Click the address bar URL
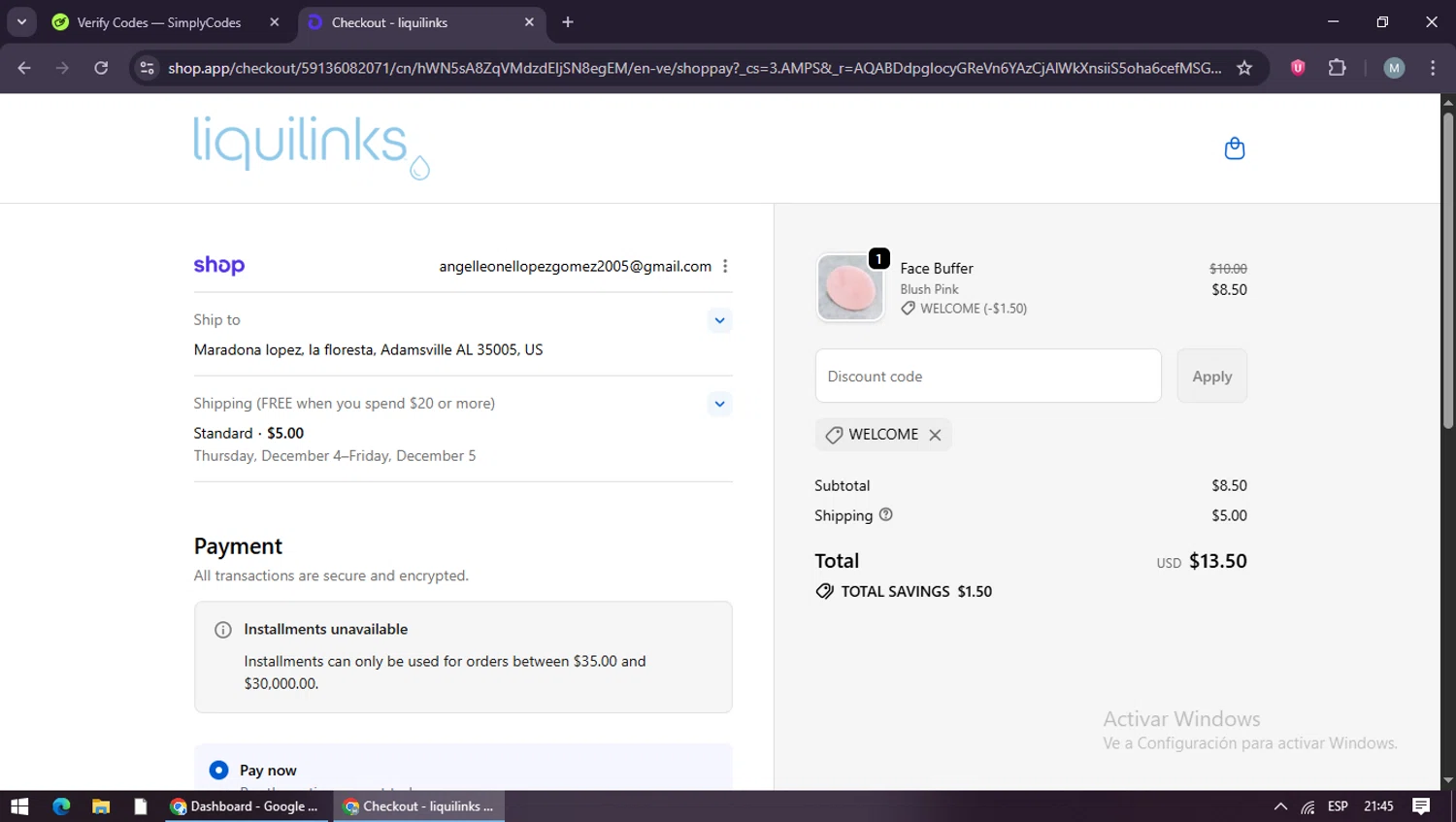The width and height of the screenshot is (1456, 822). (694, 68)
